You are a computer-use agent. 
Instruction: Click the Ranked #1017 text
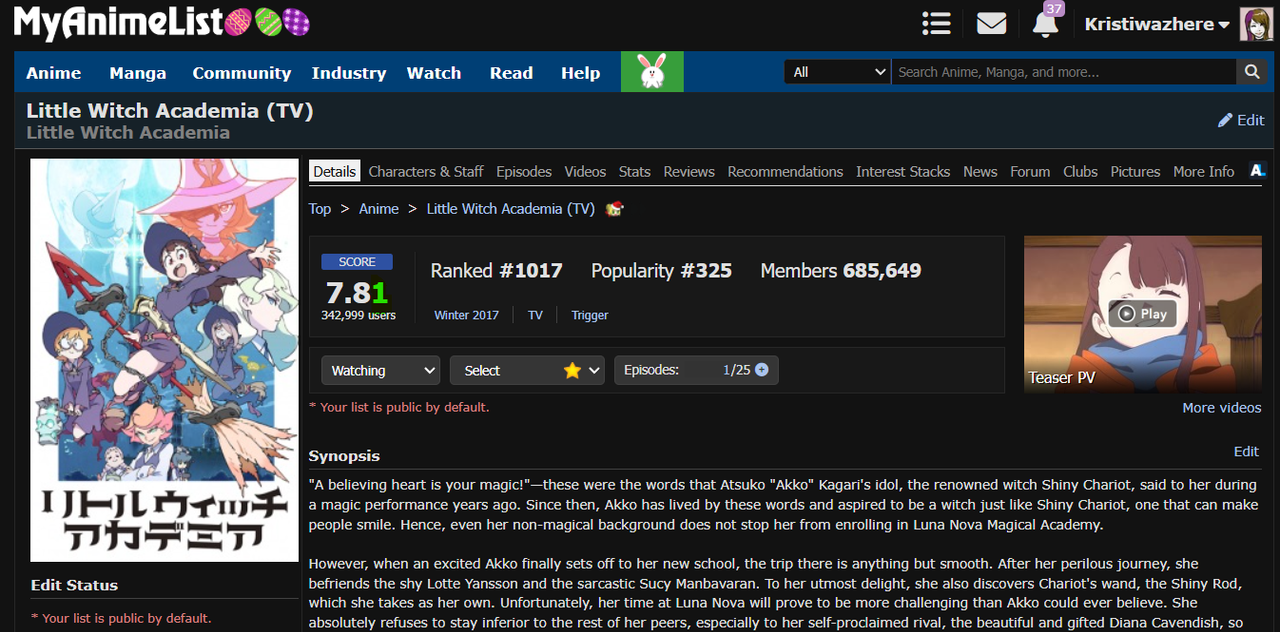tap(497, 270)
